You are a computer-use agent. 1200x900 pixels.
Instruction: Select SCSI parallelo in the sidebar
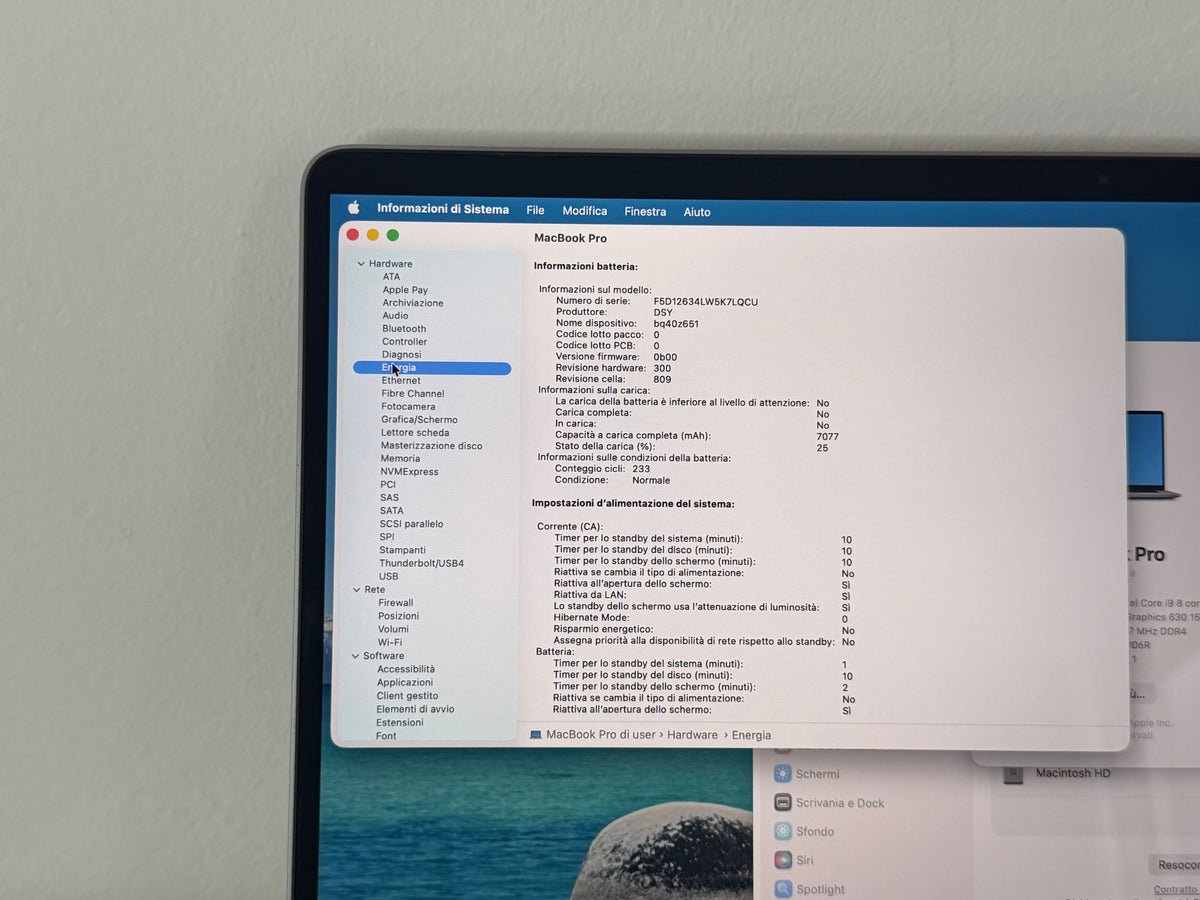click(x=411, y=524)
